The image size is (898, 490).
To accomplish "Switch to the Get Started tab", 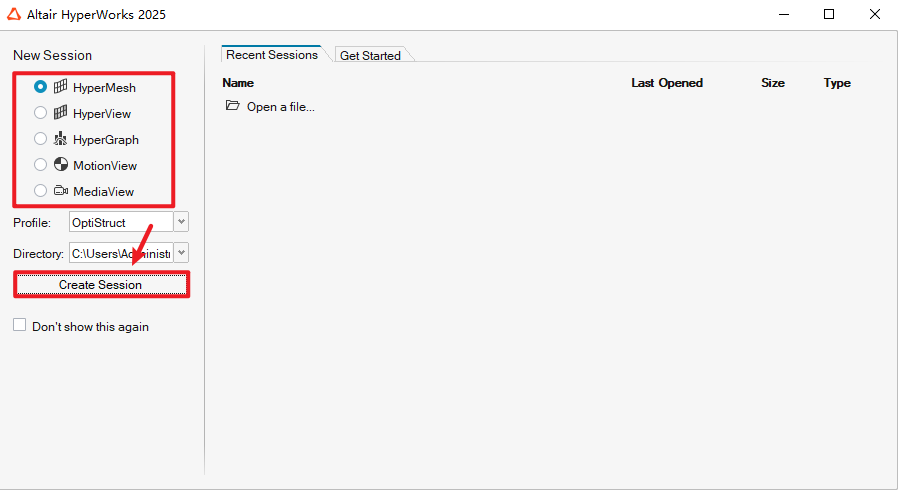I will coord(370,56).
